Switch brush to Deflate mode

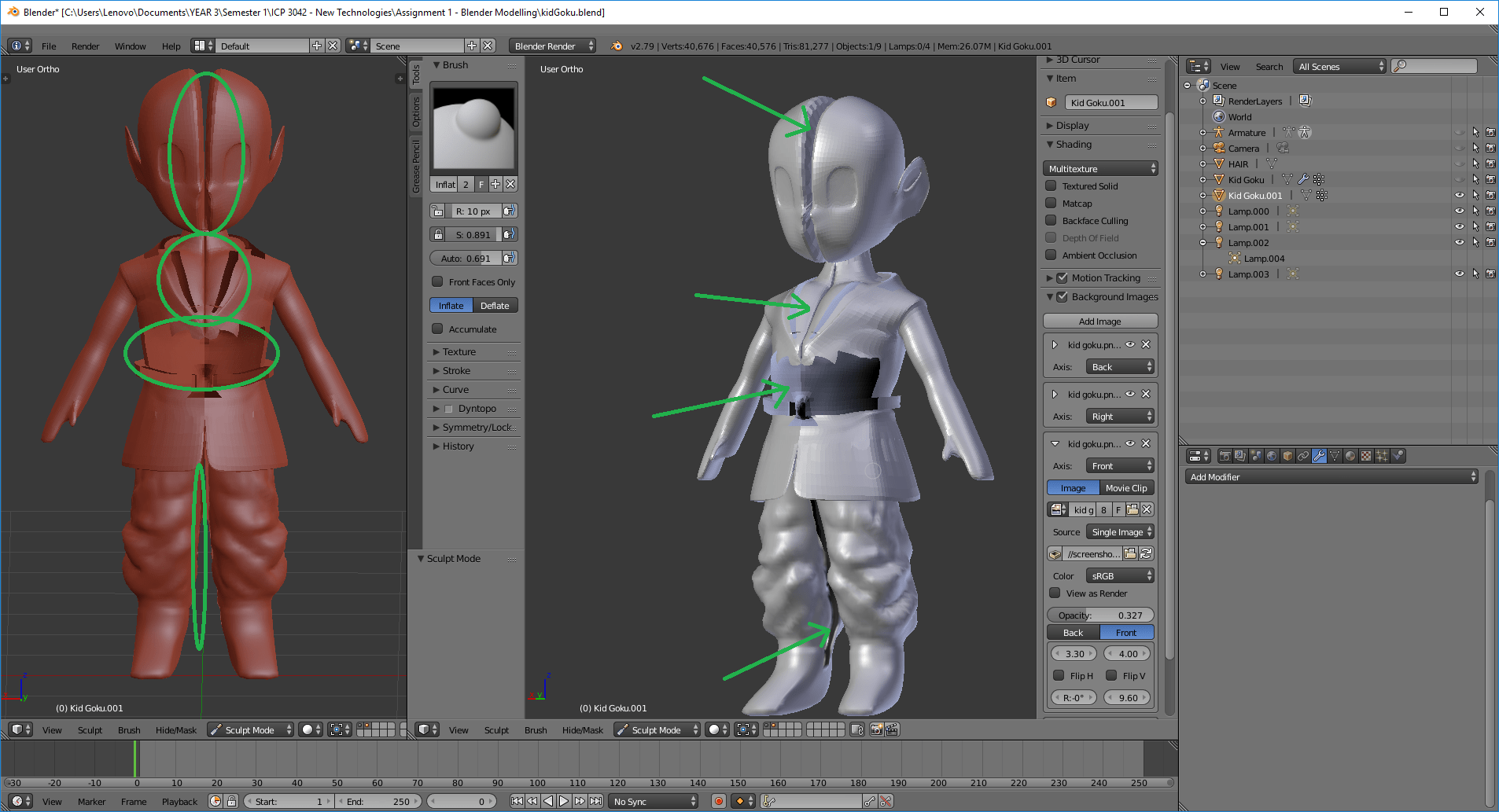click(x=494, y=305)
